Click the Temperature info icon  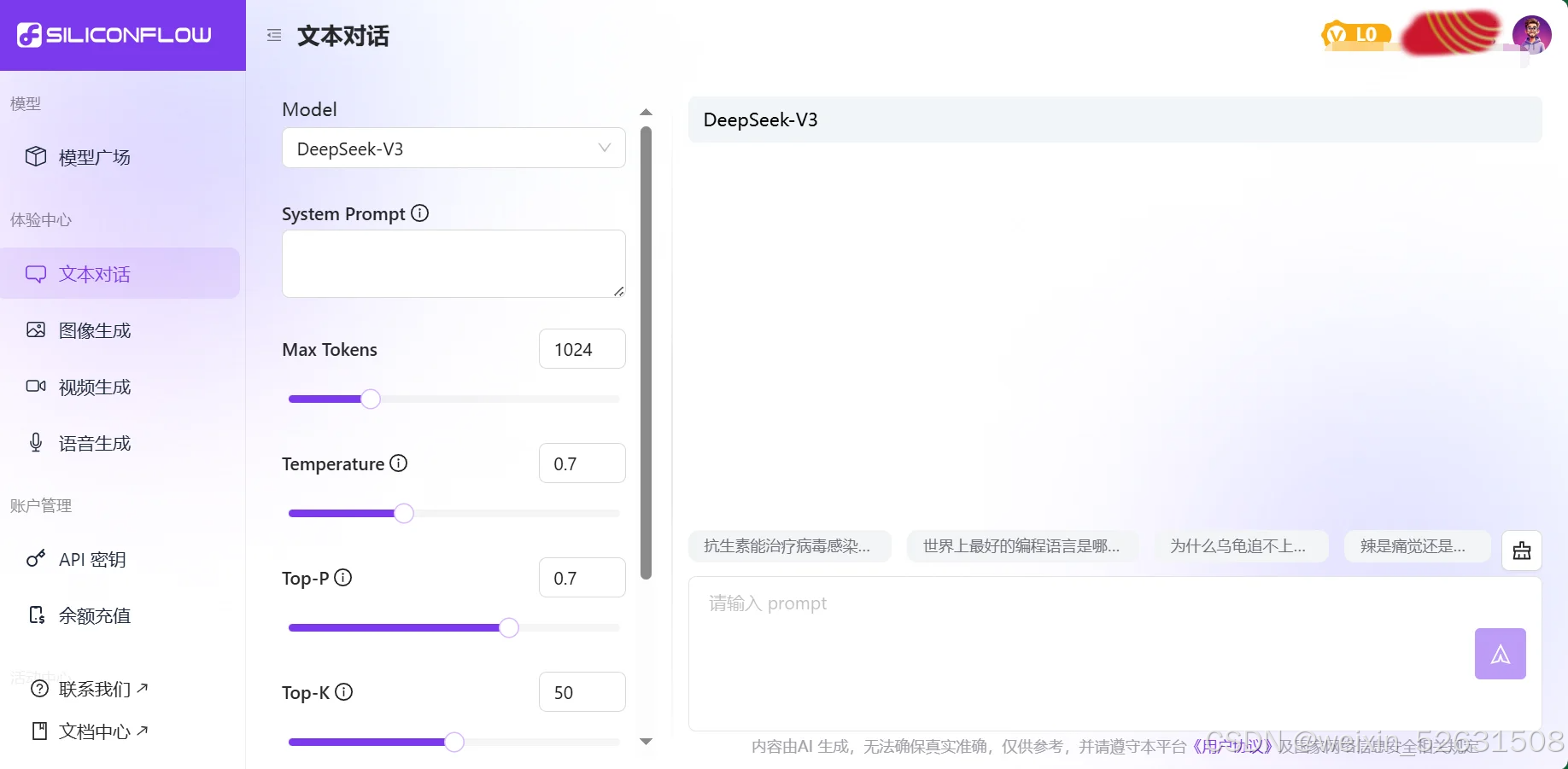tap(399, 463)
